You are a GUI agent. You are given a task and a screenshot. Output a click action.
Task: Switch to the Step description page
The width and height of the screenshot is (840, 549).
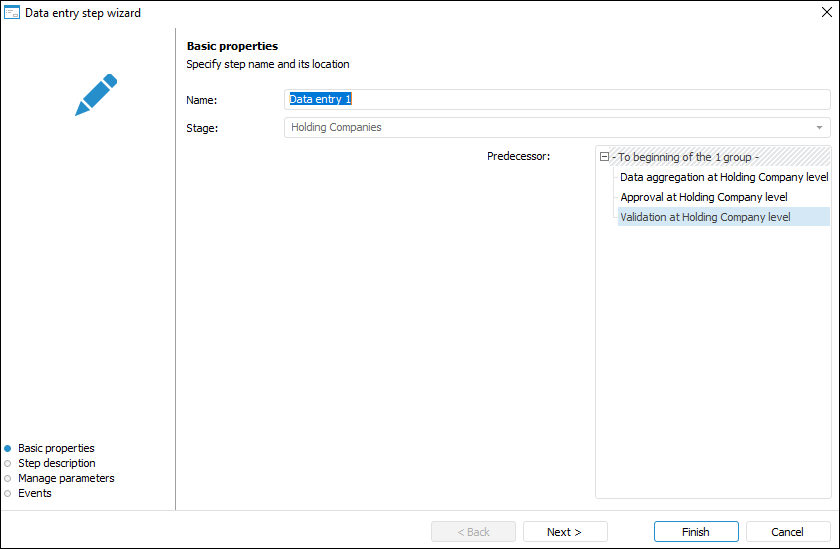[57, 463]
